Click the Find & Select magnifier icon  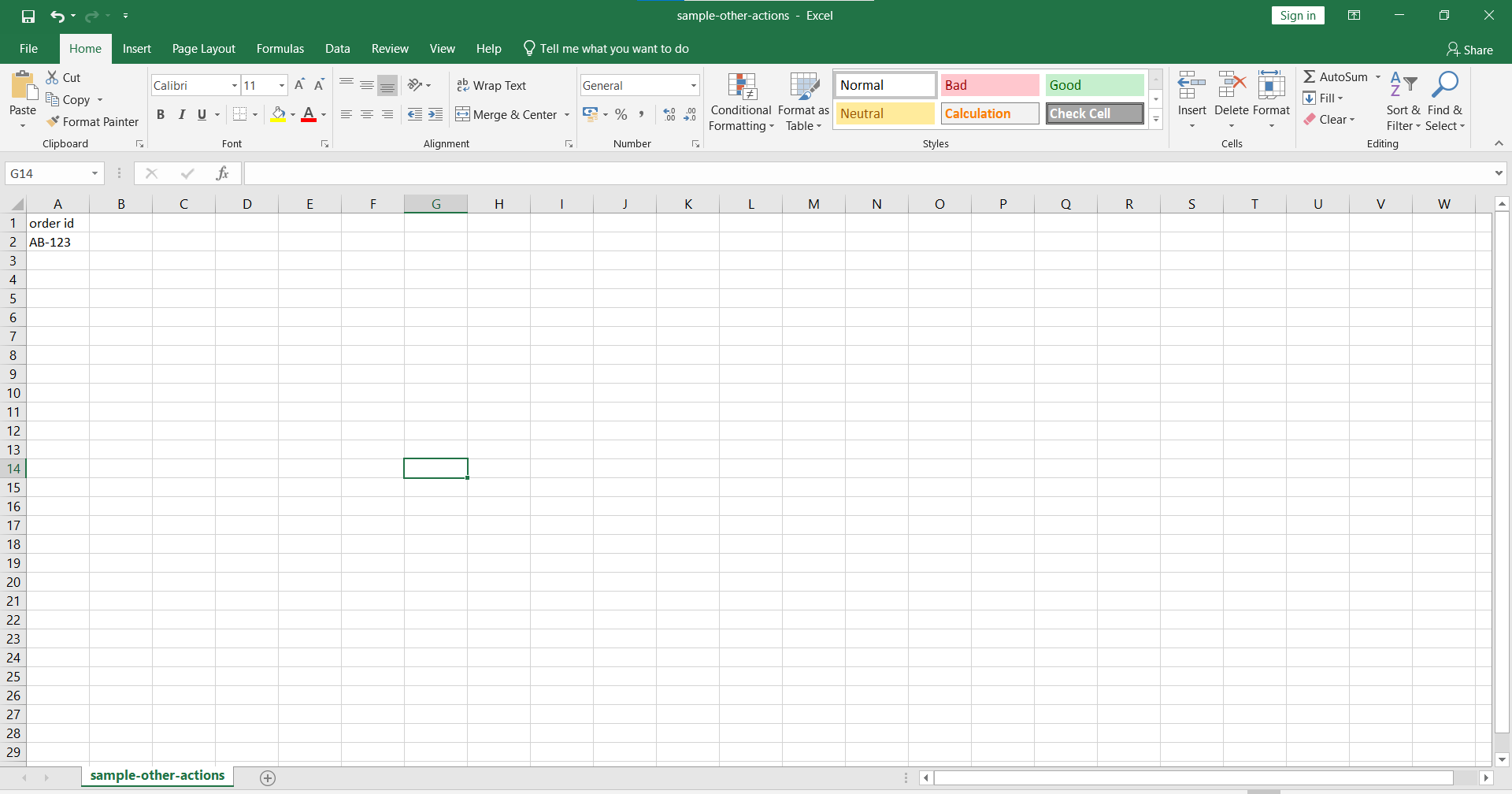pos(1444,85)
